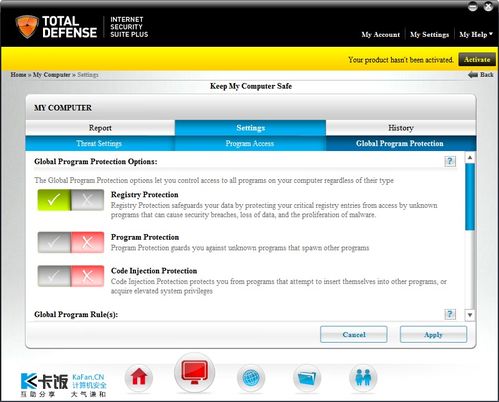Image resolution: width=499 pixels, height=402 pixels.
Task: Select the Program Access sub-tab
Action: (250, 144)
